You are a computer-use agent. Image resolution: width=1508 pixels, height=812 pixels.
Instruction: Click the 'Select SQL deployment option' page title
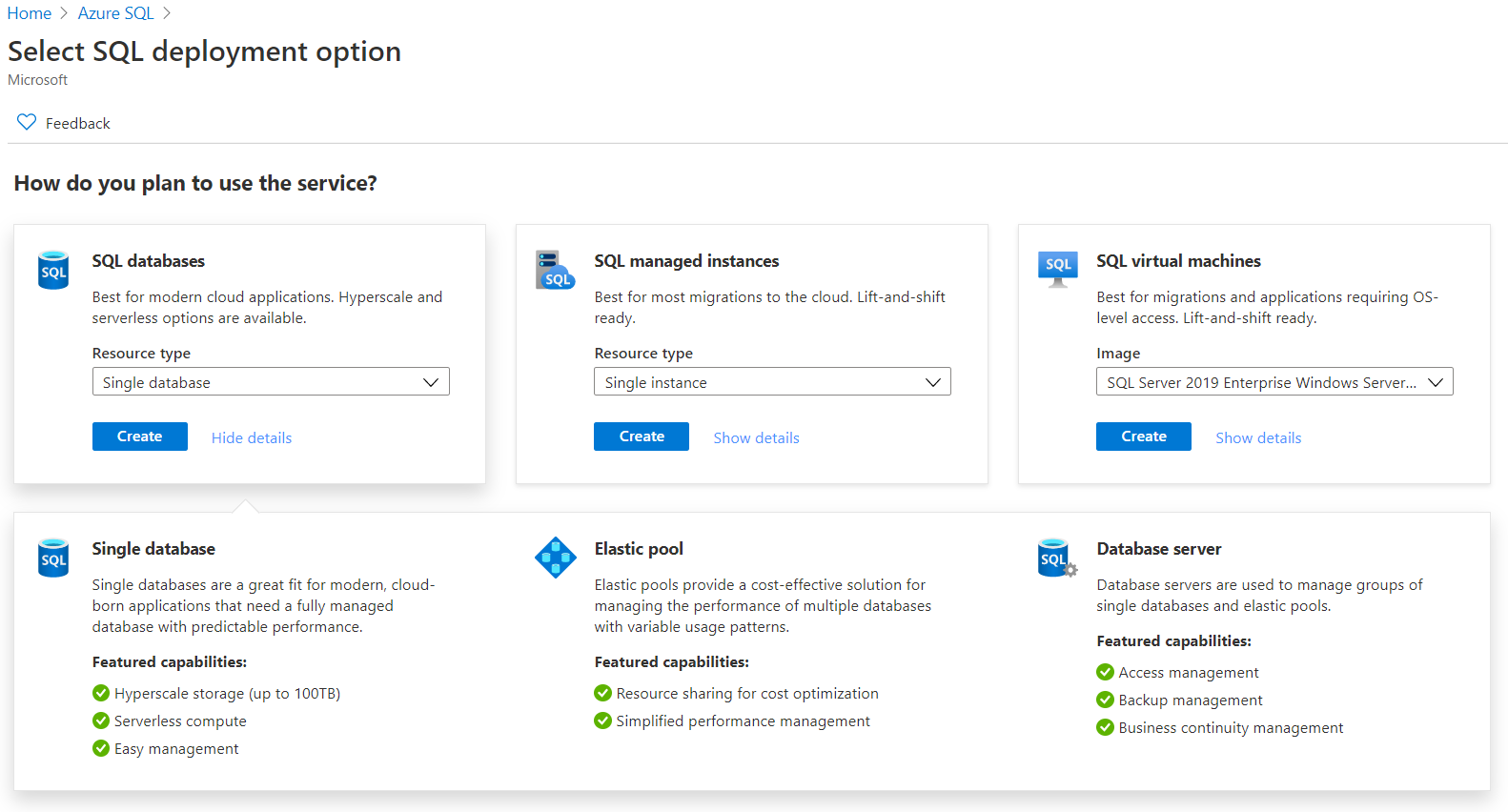tap(205, 51)
